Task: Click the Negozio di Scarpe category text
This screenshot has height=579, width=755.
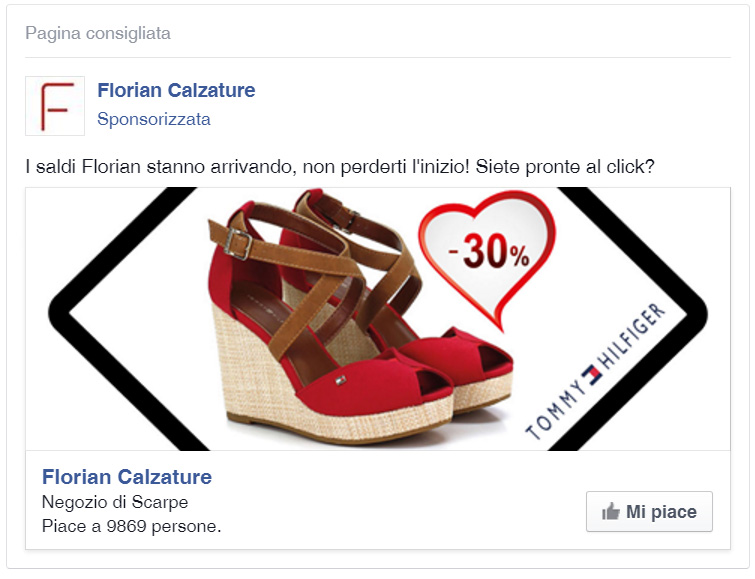Action: 115,502
